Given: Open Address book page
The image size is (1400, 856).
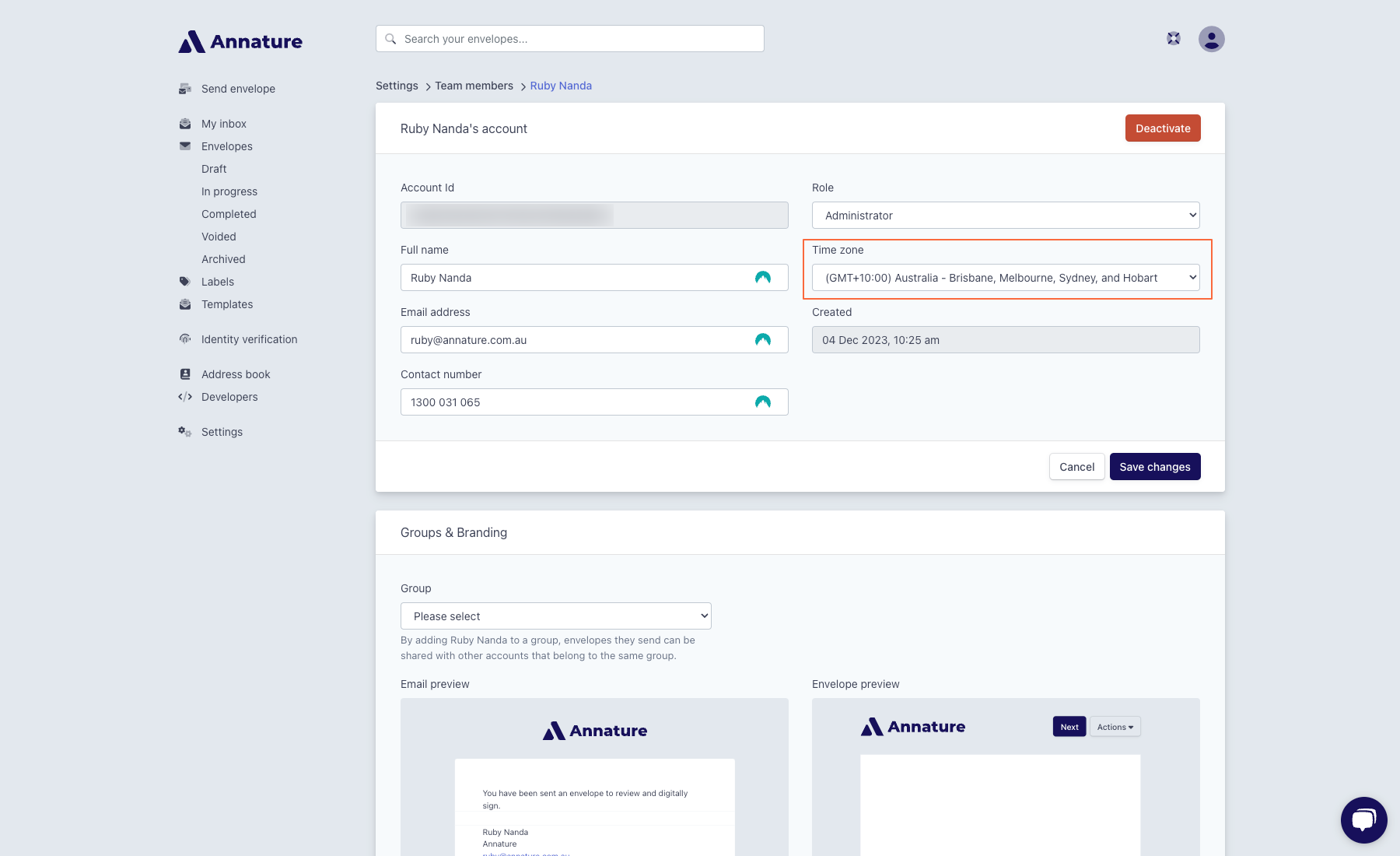Looking at the screenshot, I should tap(236, 374).
